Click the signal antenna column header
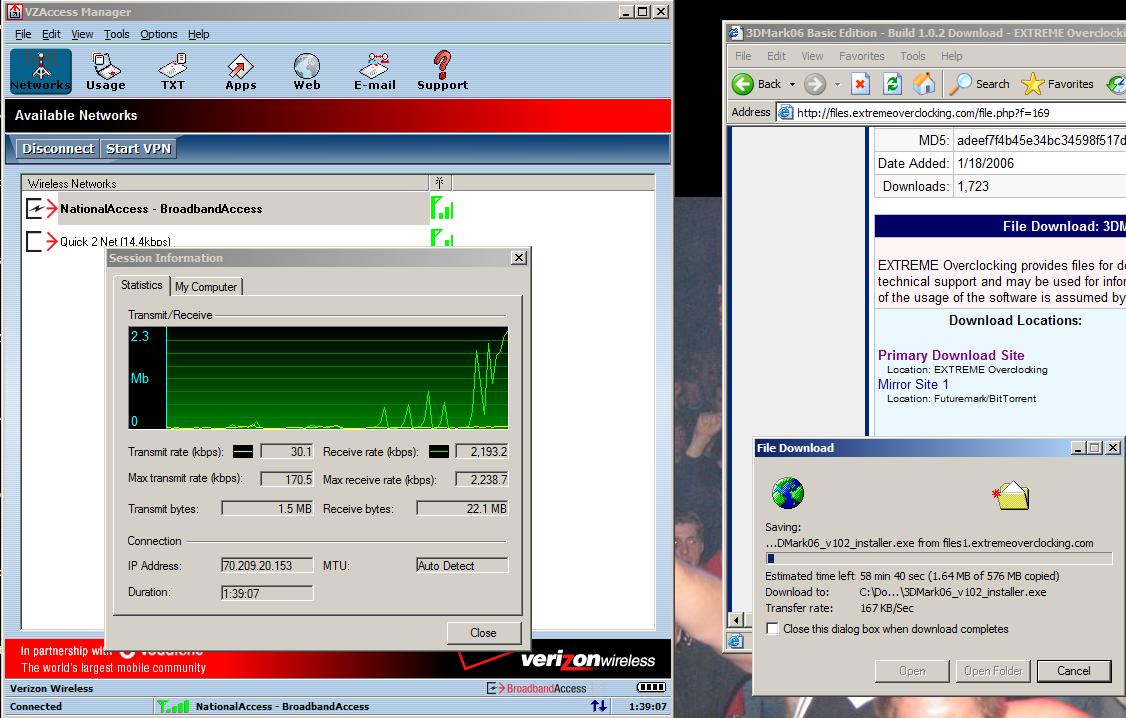 point(439,183)
